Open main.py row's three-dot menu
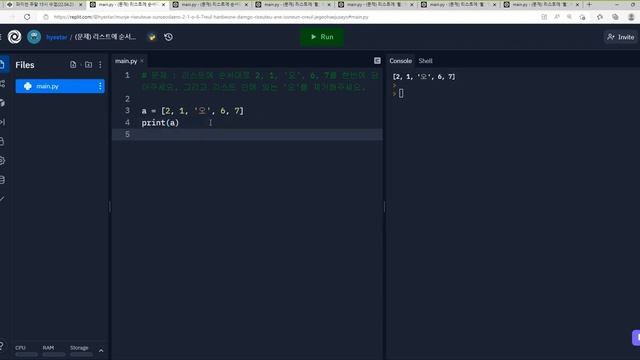Screen dimensions: 640x360 pos(100,86)
